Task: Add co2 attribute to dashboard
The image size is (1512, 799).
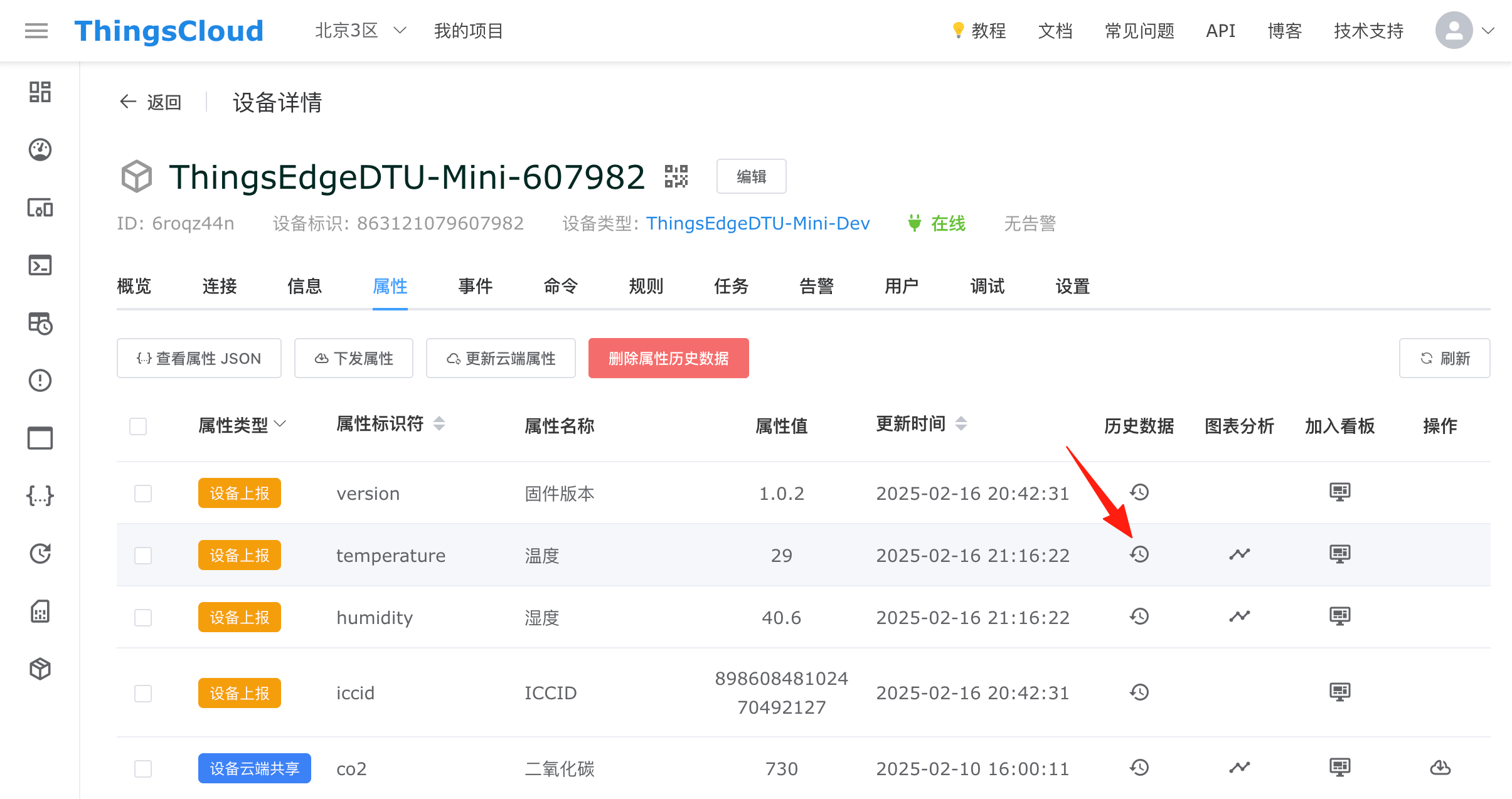Action: tap(1340, 768)
